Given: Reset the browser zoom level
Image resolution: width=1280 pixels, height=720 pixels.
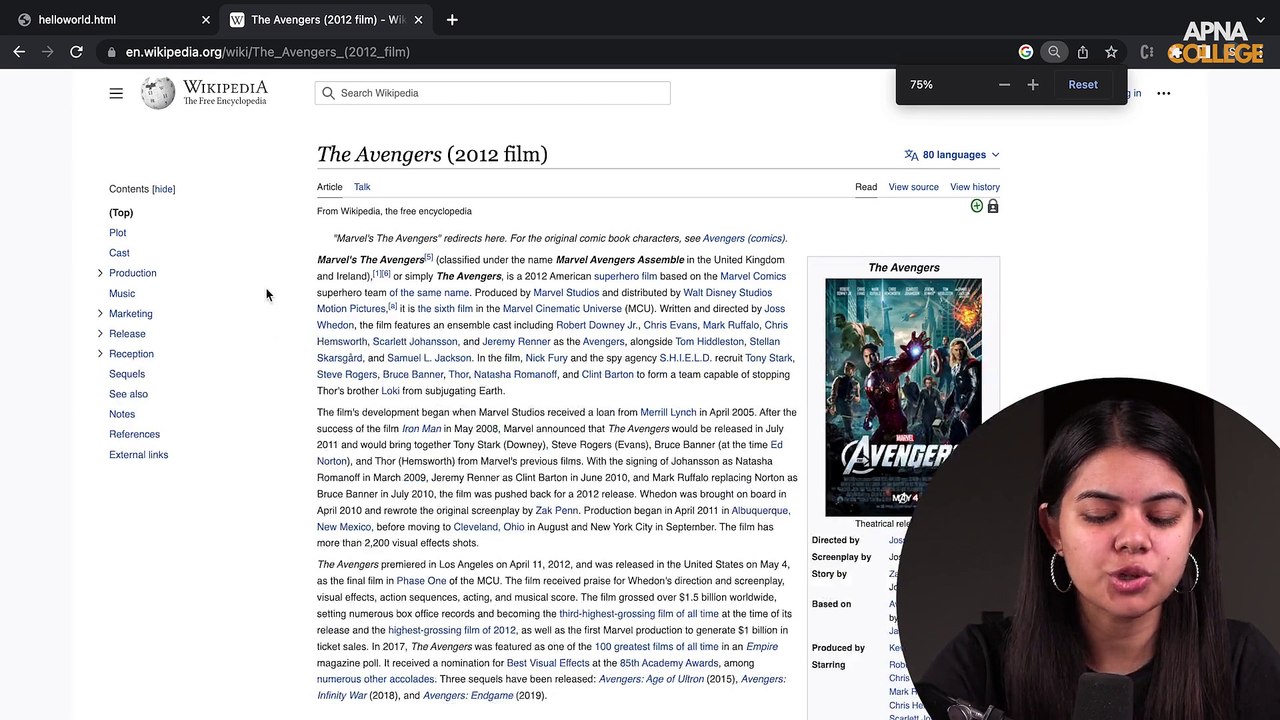Looking at the screenshot, I should [x=1083, y=85].
